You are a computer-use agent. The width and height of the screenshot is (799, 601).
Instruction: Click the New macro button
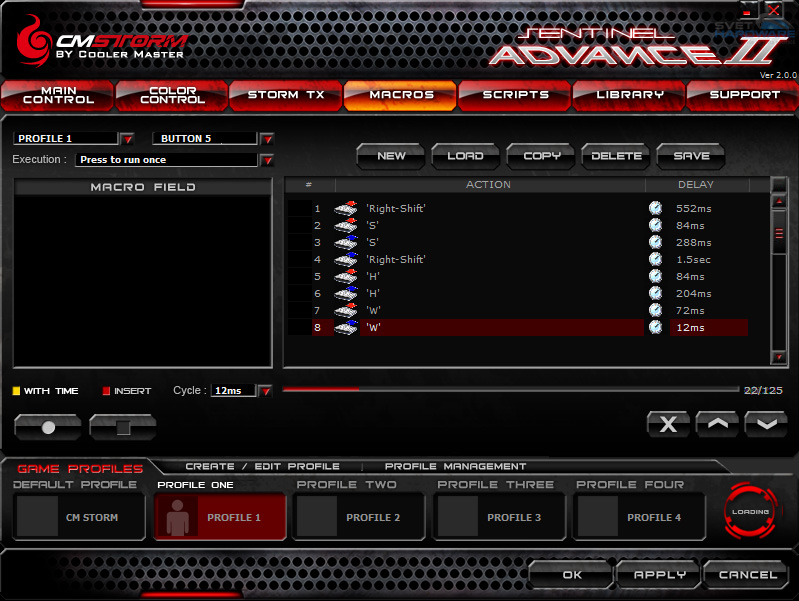click(x=391, y=156)
